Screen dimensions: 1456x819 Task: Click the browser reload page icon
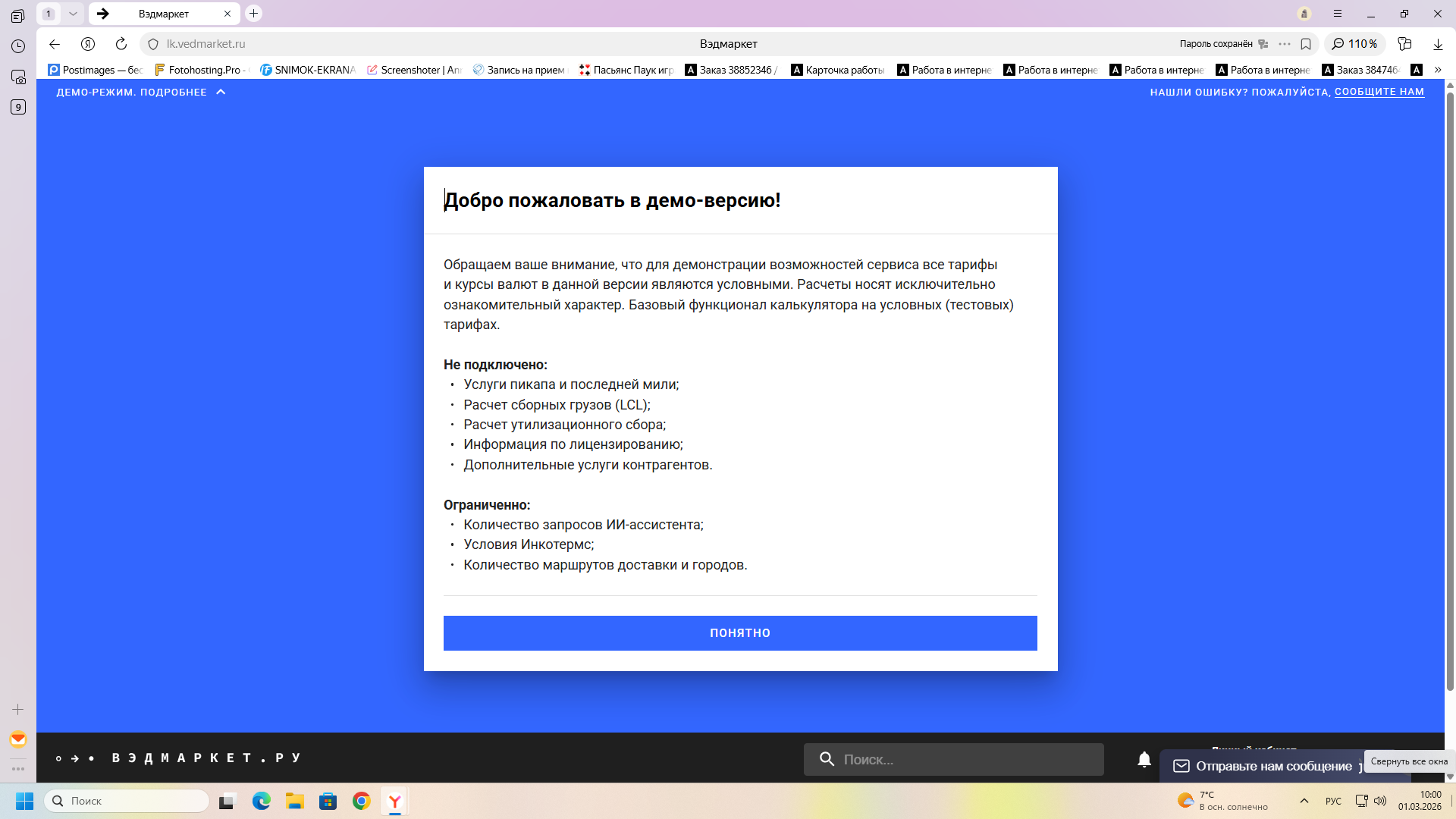121,44
